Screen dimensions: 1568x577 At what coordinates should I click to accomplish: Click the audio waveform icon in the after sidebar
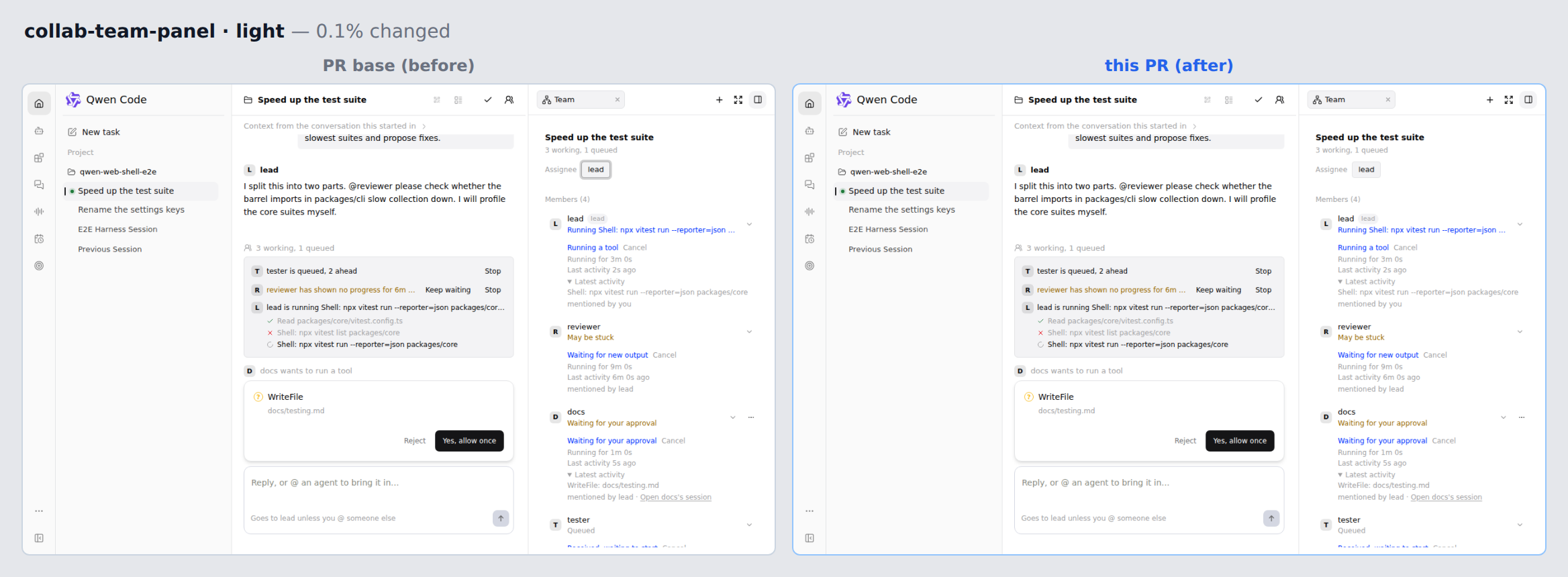(x=810, y=211)
